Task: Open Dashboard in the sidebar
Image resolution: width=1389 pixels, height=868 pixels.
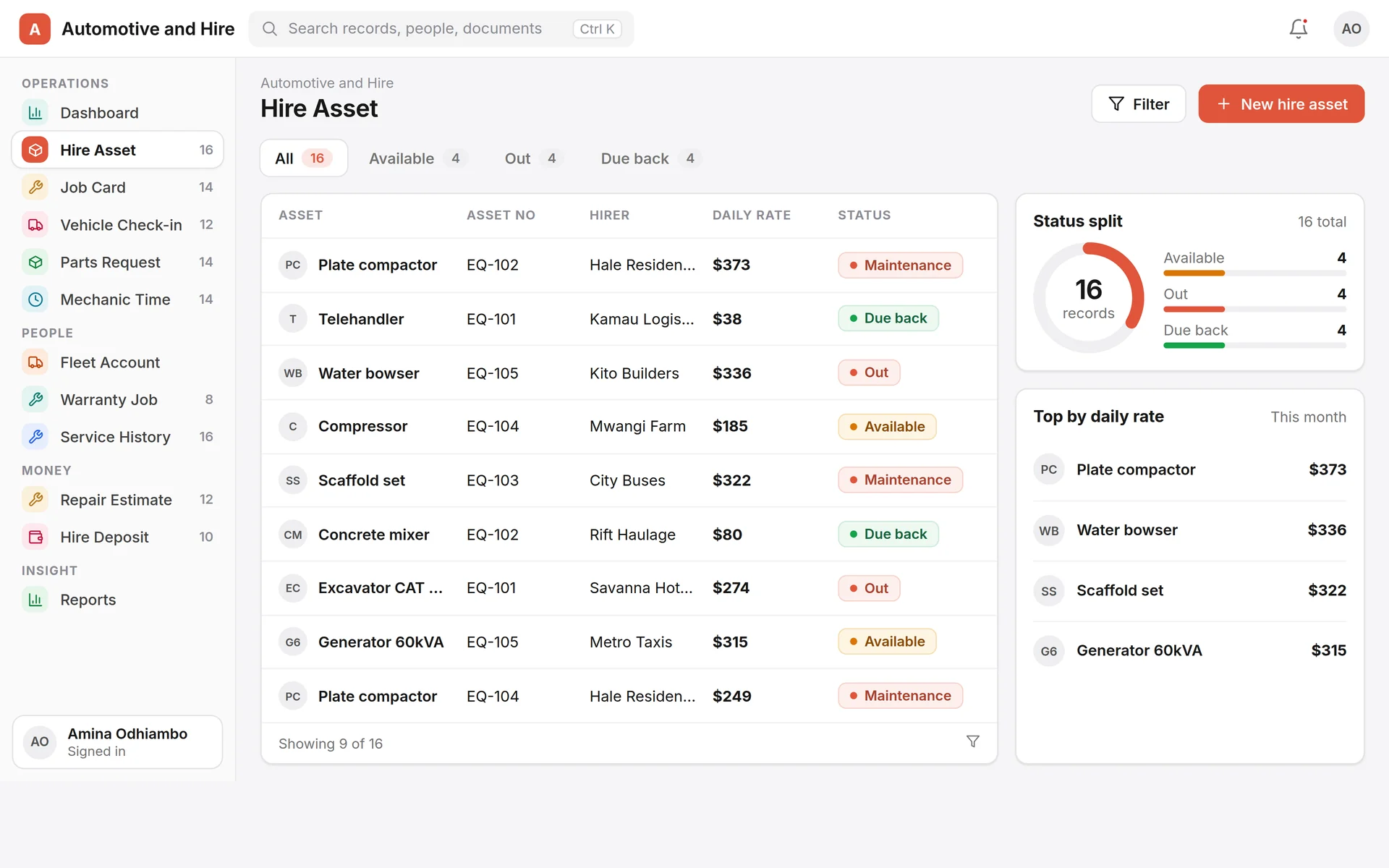Action: 118,113
